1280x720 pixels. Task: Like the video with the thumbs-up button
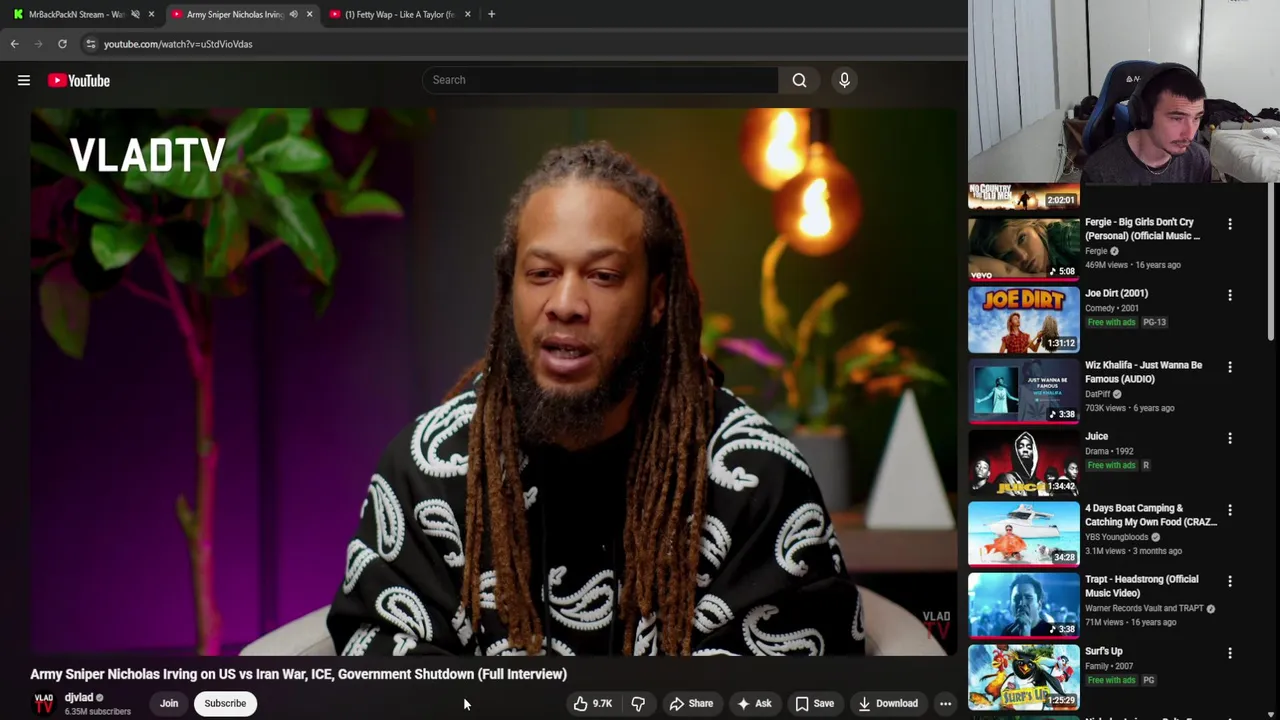[592, 704]
